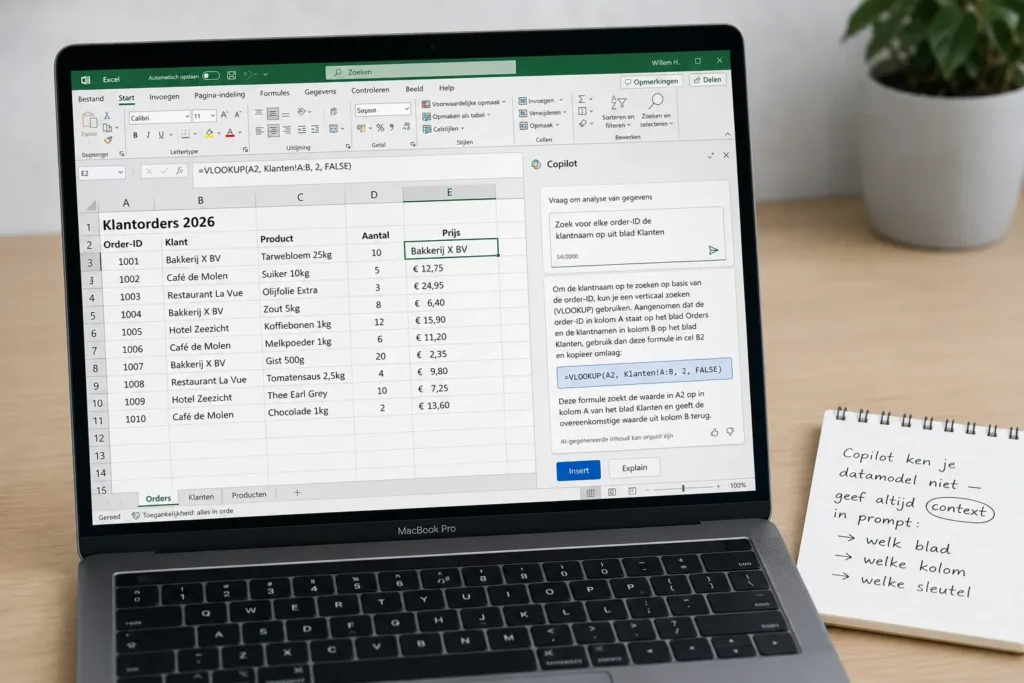
Task: Click the text orientation icon
Action: tap(302, 112)
